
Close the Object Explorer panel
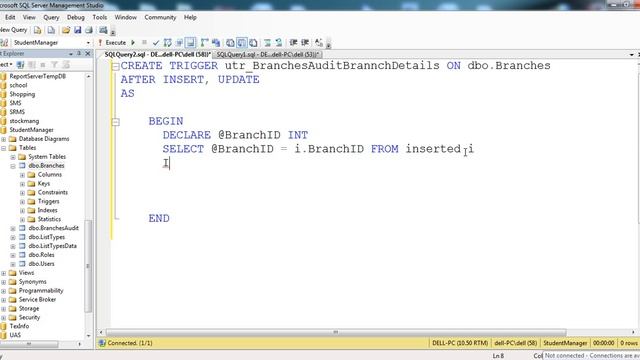(x=87, y=53)
